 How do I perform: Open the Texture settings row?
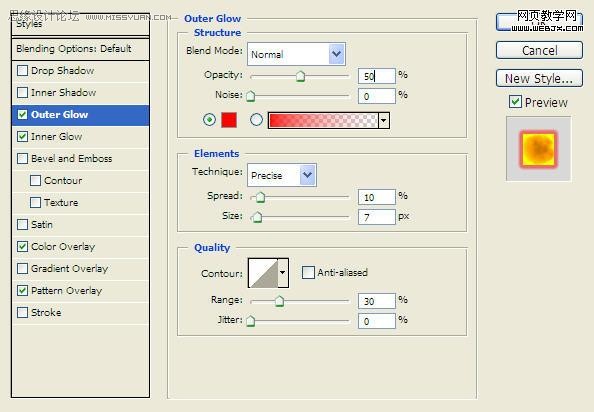[80, 203]
